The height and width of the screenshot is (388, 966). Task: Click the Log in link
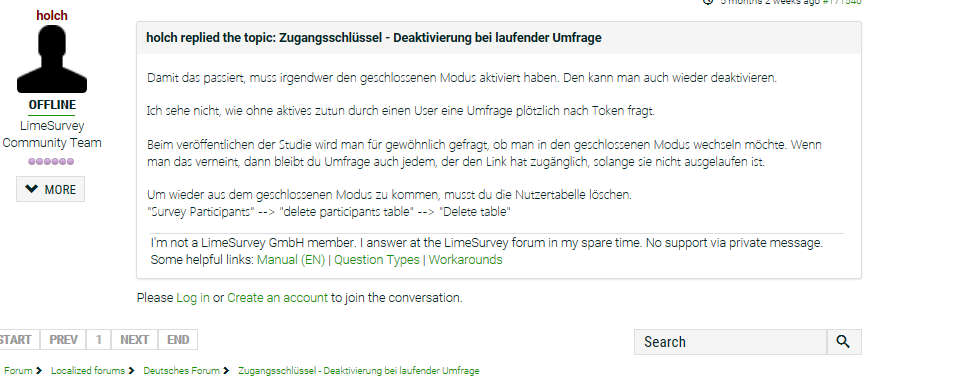[x=193, y=298]
